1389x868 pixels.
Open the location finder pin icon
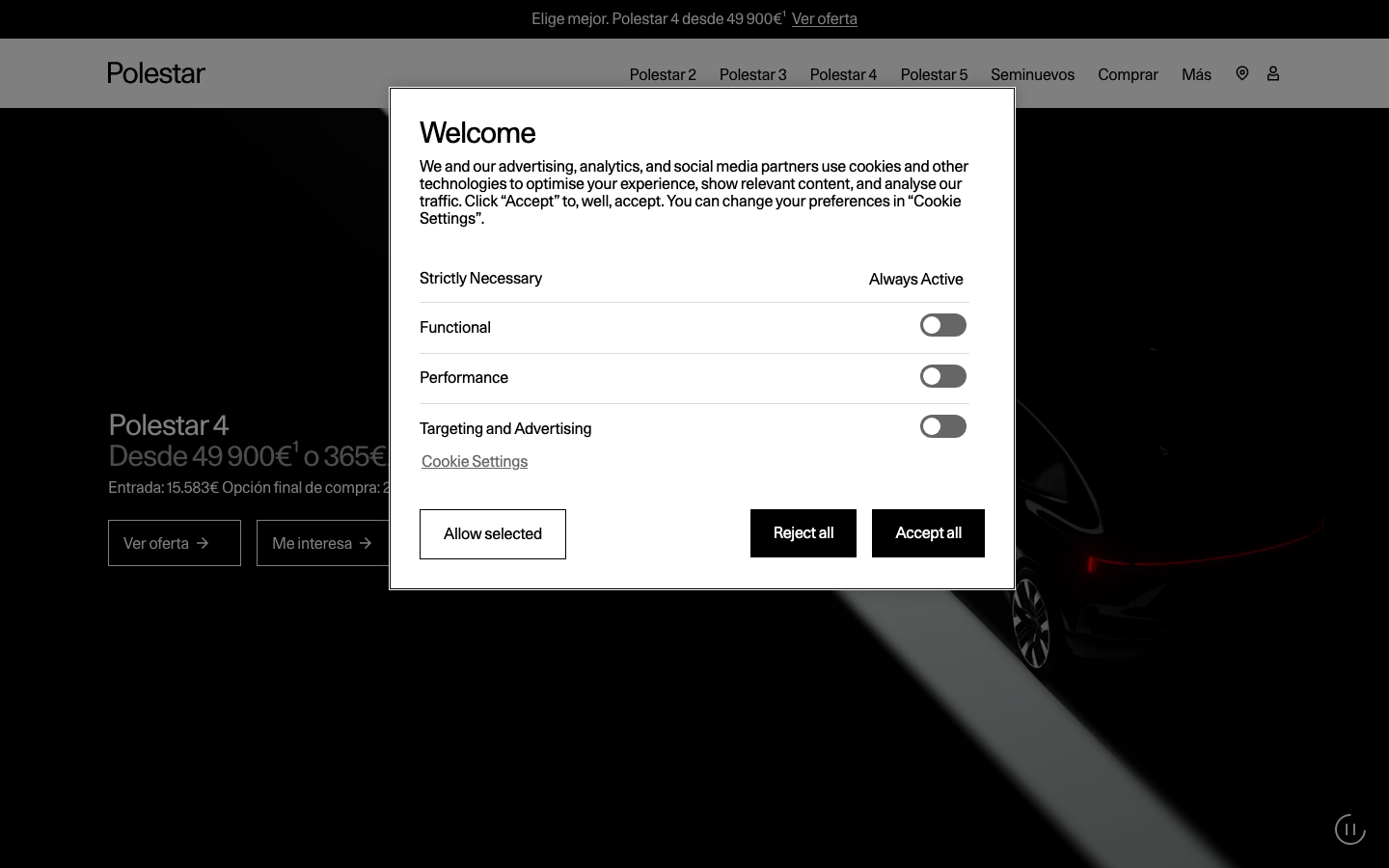click(1242, 73)
